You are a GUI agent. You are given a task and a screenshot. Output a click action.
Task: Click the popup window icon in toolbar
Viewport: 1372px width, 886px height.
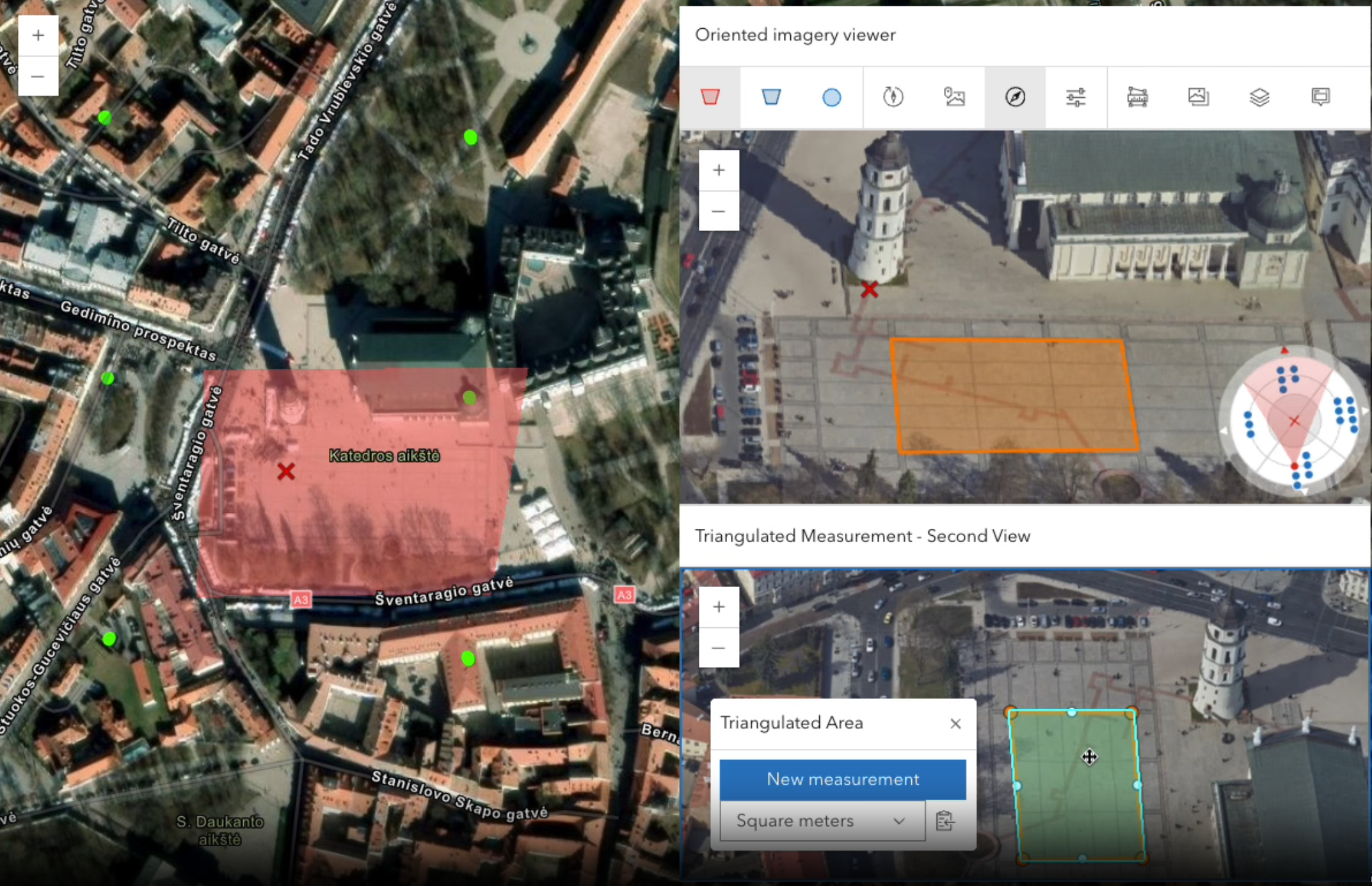tap(1320, 97)
